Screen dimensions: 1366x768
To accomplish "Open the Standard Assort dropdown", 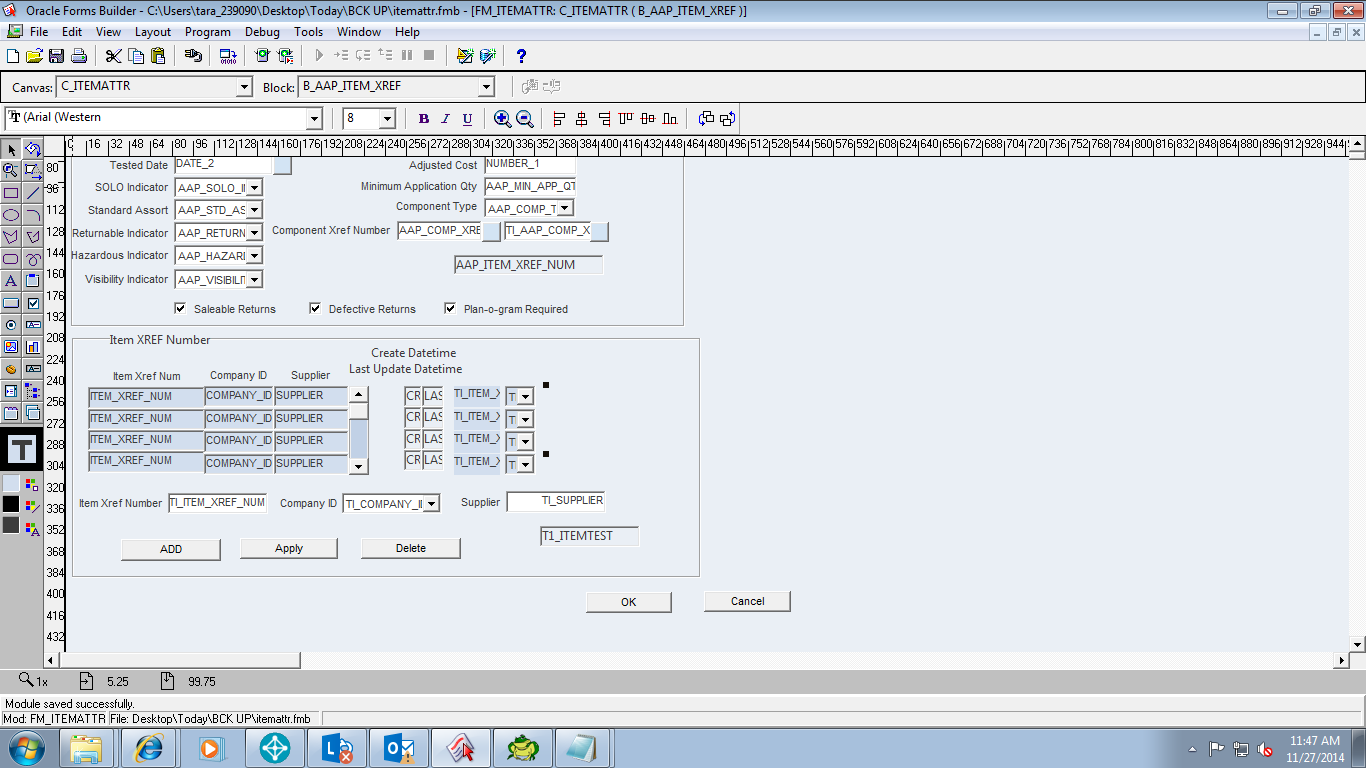I will pos(254,210).
